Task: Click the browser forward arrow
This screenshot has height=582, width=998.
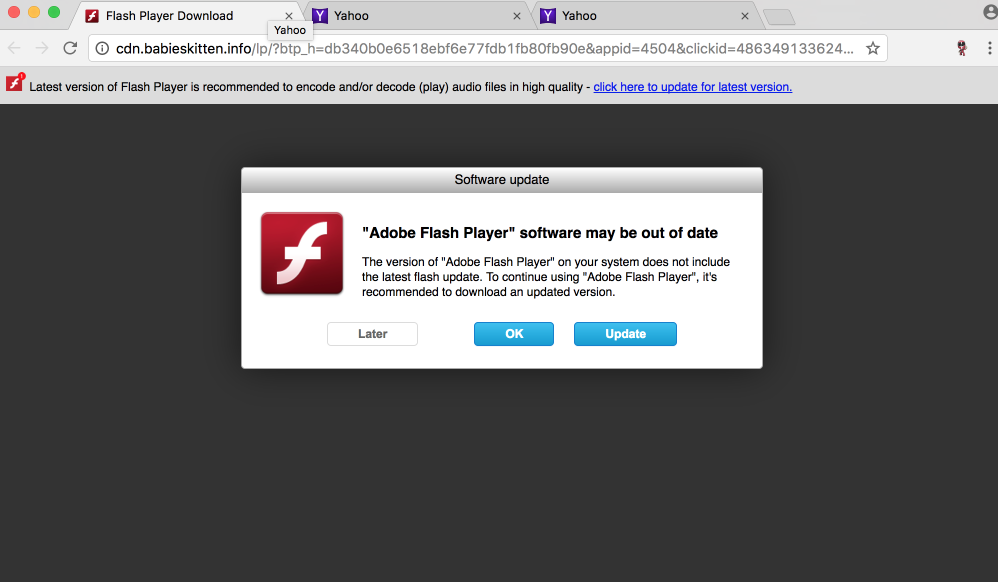Action: pyautogui.click(x=42, y=48)
